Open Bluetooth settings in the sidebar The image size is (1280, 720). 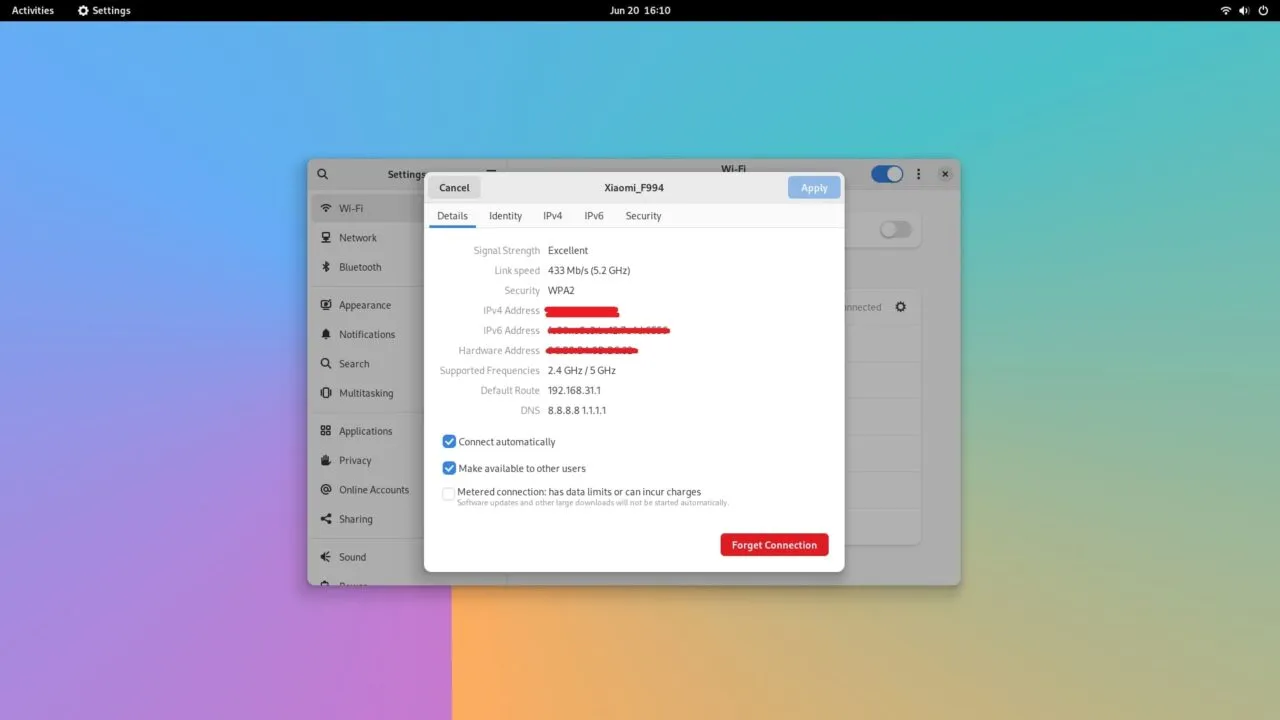click(x=359, y=267)
